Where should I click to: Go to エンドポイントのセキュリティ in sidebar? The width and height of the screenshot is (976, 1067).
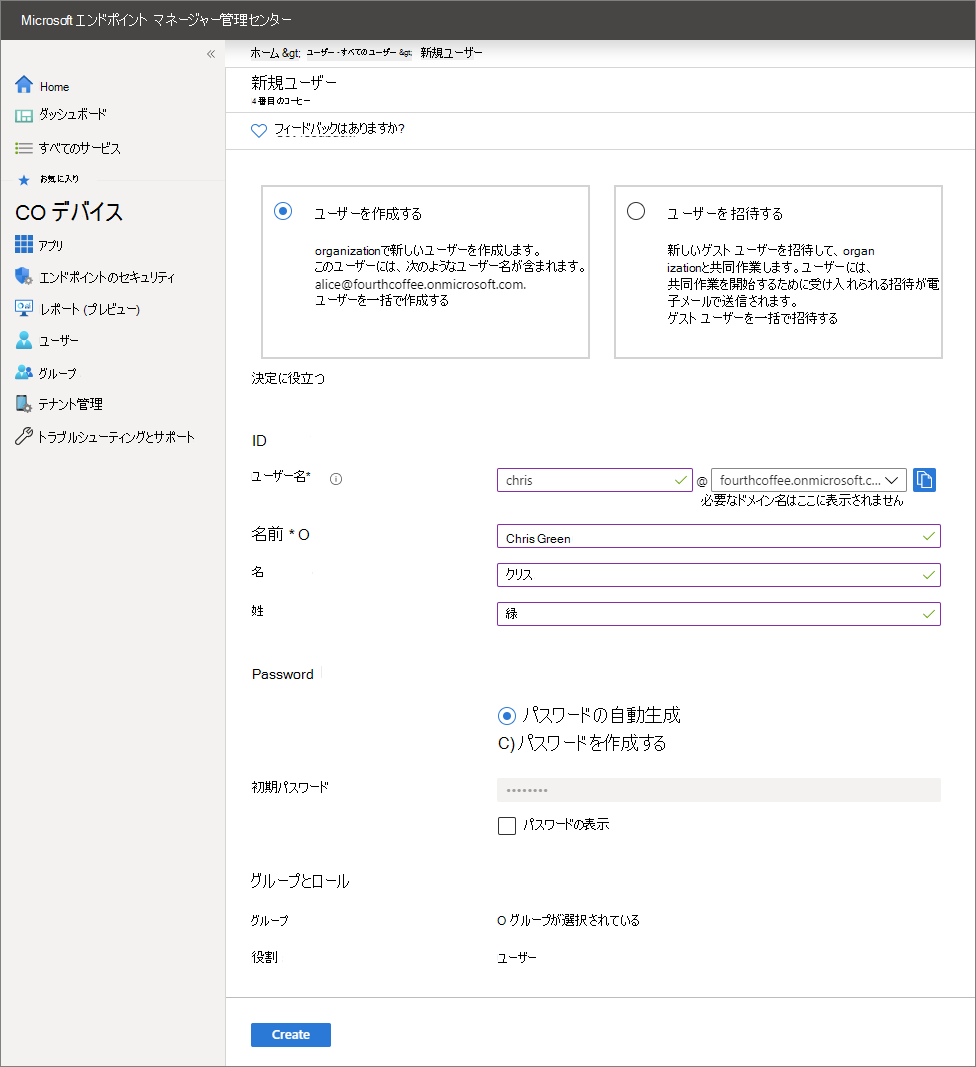tap(107, 277)
